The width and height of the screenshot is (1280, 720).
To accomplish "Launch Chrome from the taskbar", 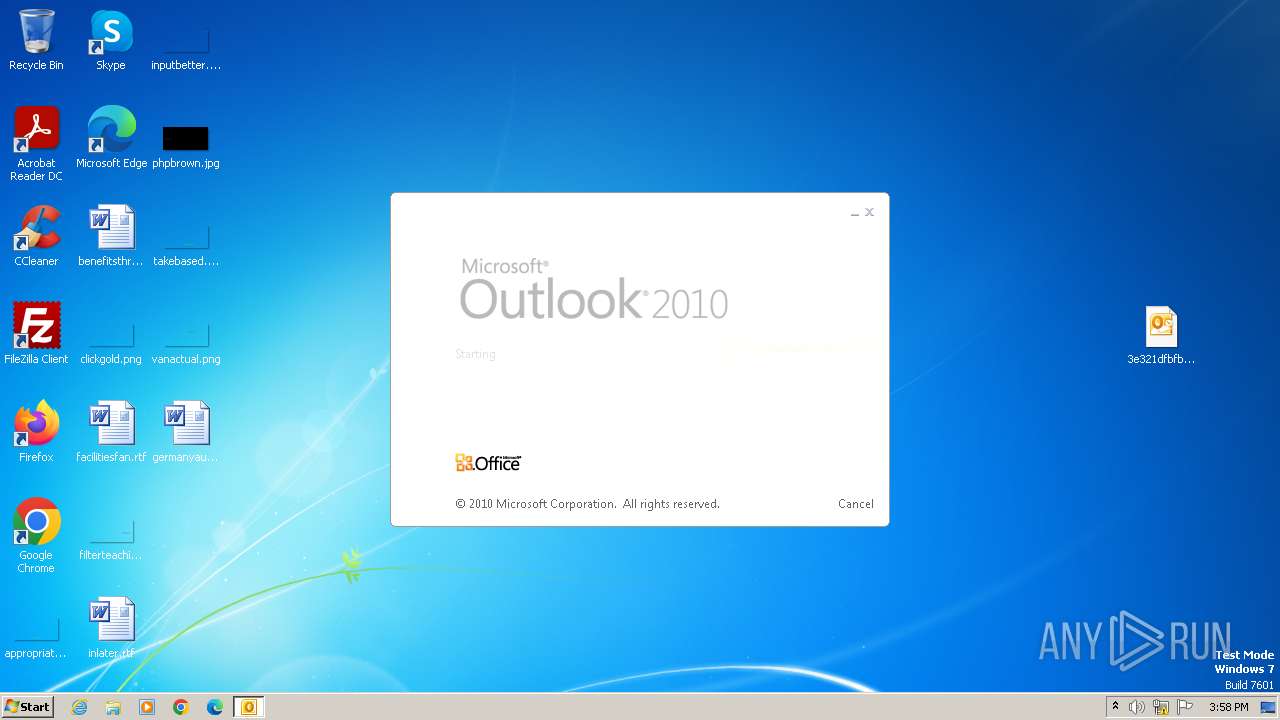I will tap(181, 707).
